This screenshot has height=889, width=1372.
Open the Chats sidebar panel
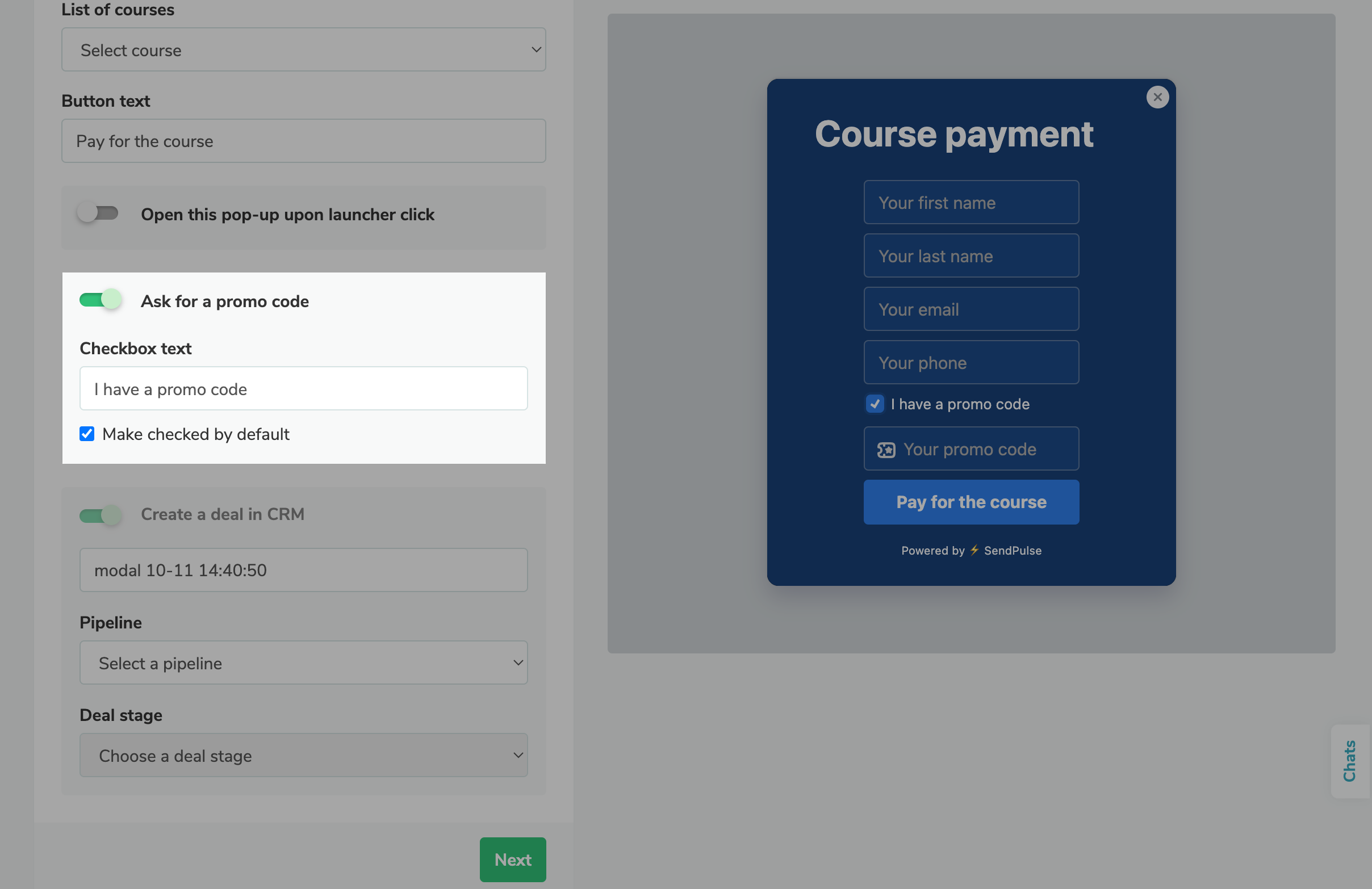click(1350, 761)
